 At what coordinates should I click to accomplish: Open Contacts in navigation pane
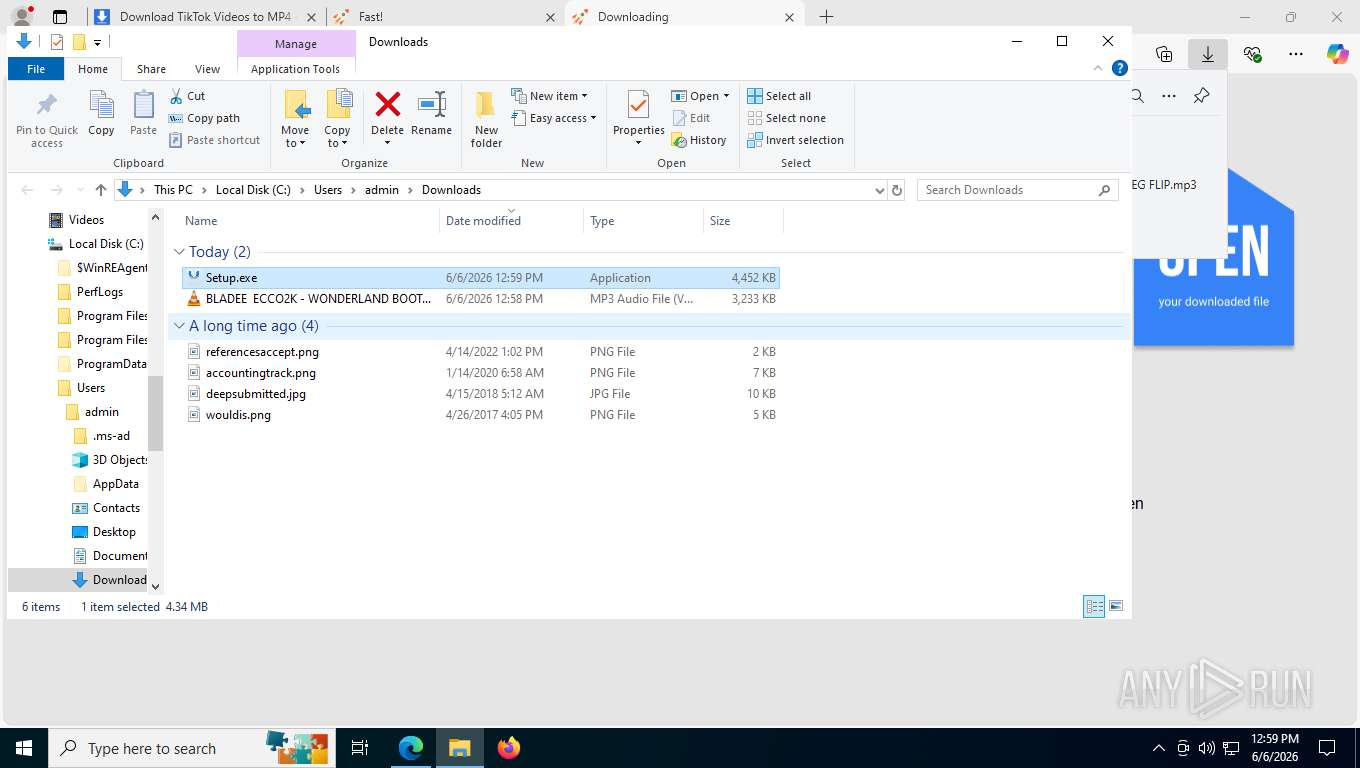click(x=116, y=508)
